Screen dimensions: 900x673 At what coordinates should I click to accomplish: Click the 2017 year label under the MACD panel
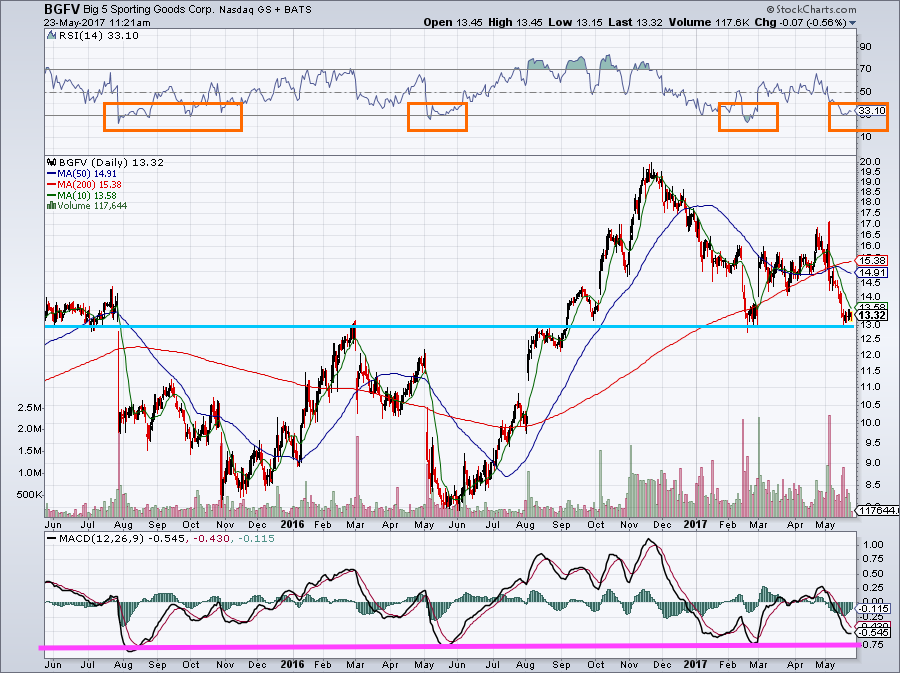[695, 664]
